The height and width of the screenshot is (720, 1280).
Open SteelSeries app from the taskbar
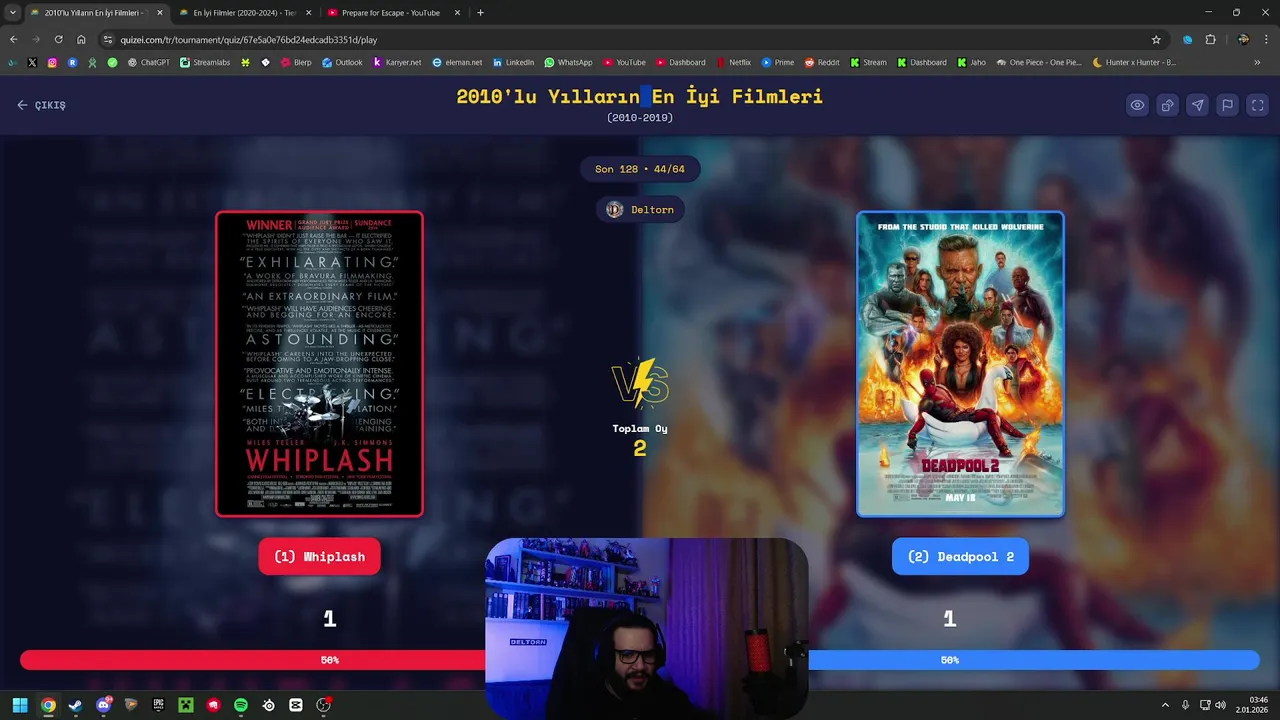click(268, 705)
